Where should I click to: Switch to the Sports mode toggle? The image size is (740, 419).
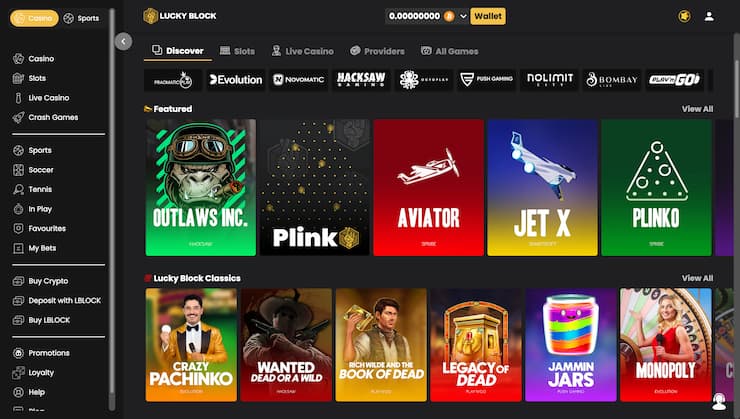[82, 18]
